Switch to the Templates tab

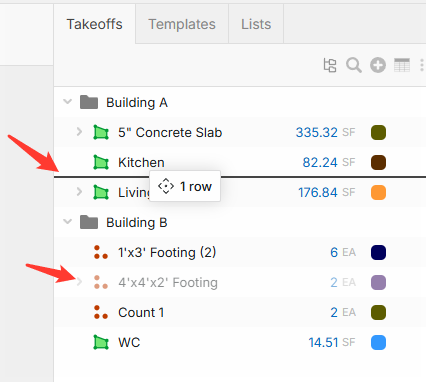(182, 24)
